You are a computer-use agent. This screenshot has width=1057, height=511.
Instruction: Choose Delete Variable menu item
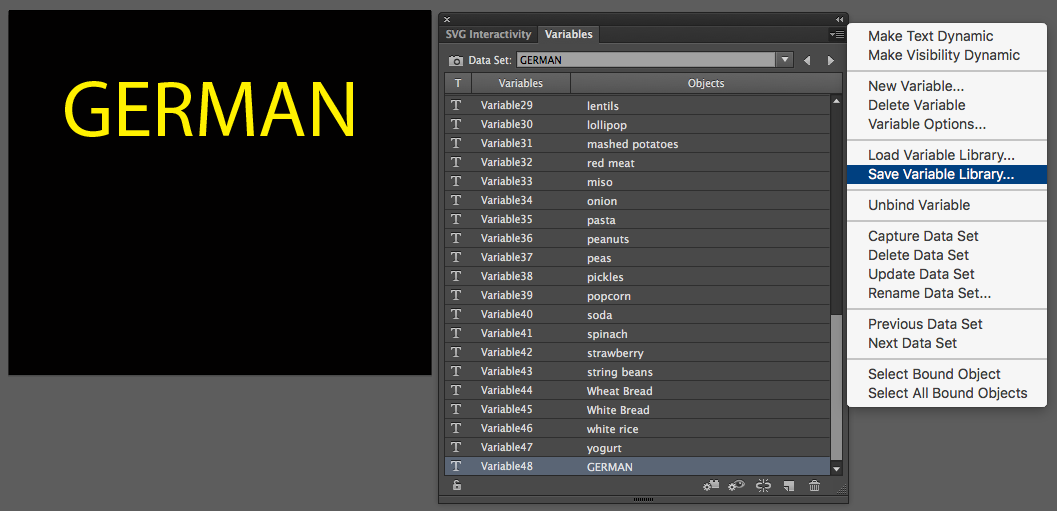point(916,105)
